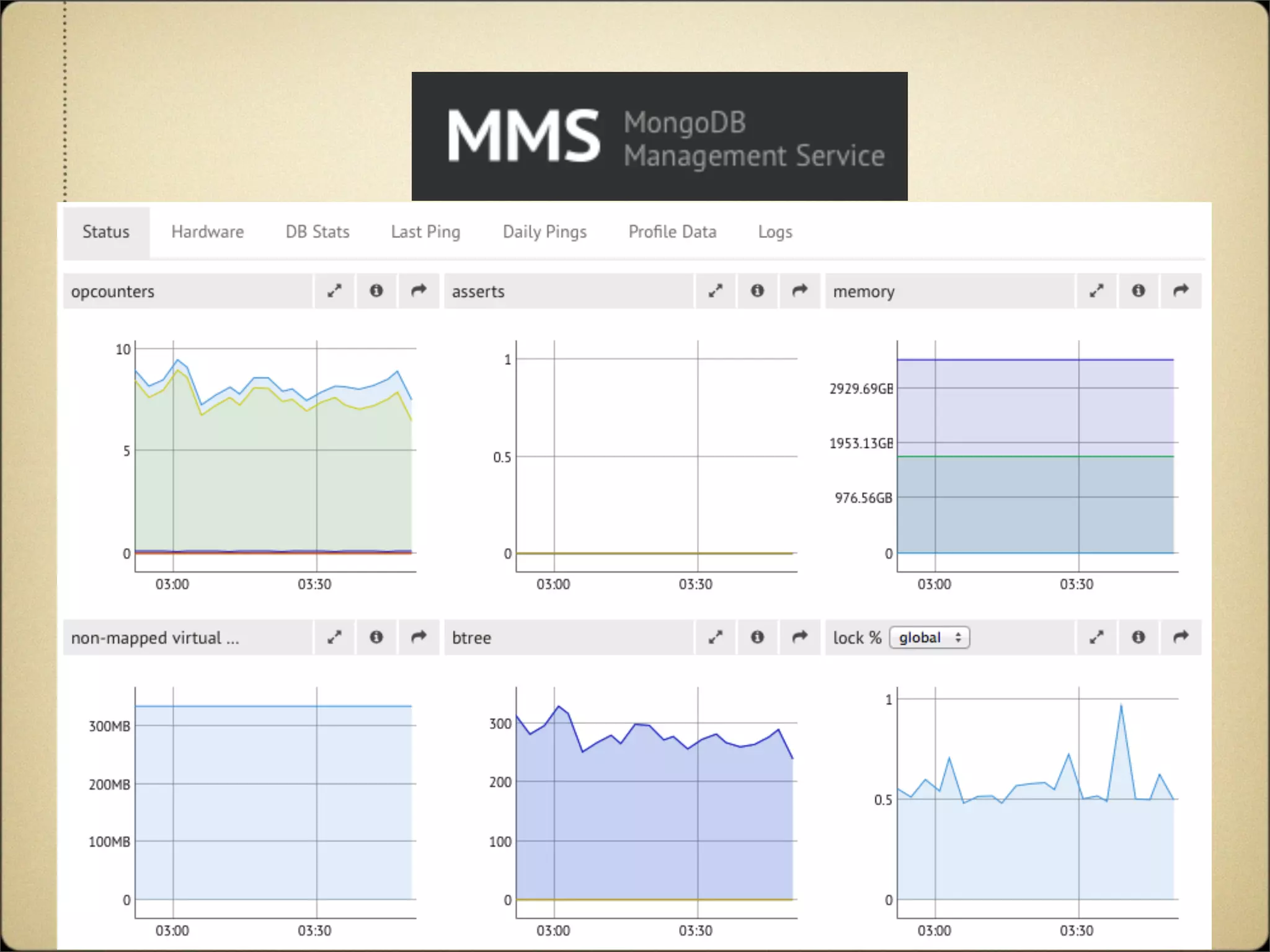This screenshot has width=1270, height=952.
Task: Expand the memory chart to full size
Action: point(1096,291)
